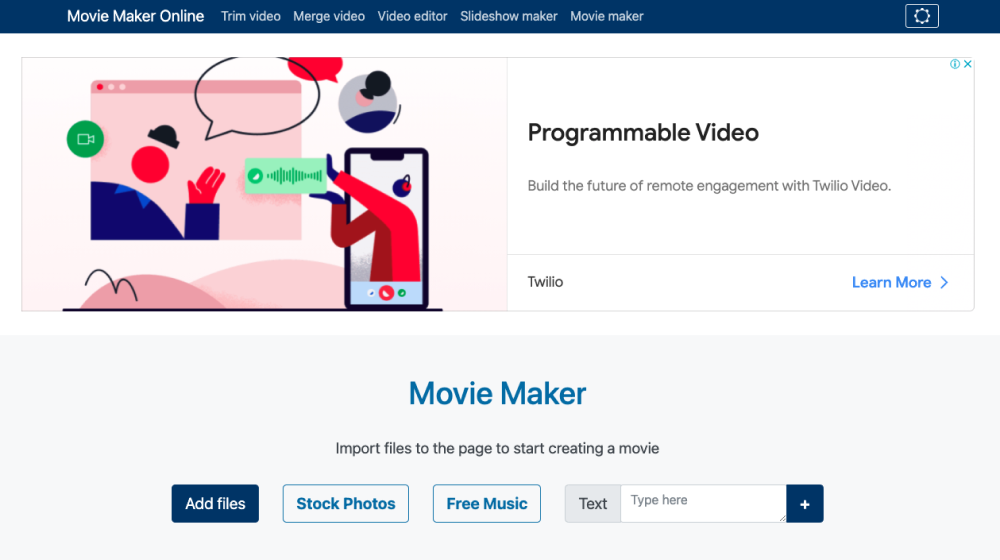Browse Free Music

pyautogui.click(x=486, y=504)
